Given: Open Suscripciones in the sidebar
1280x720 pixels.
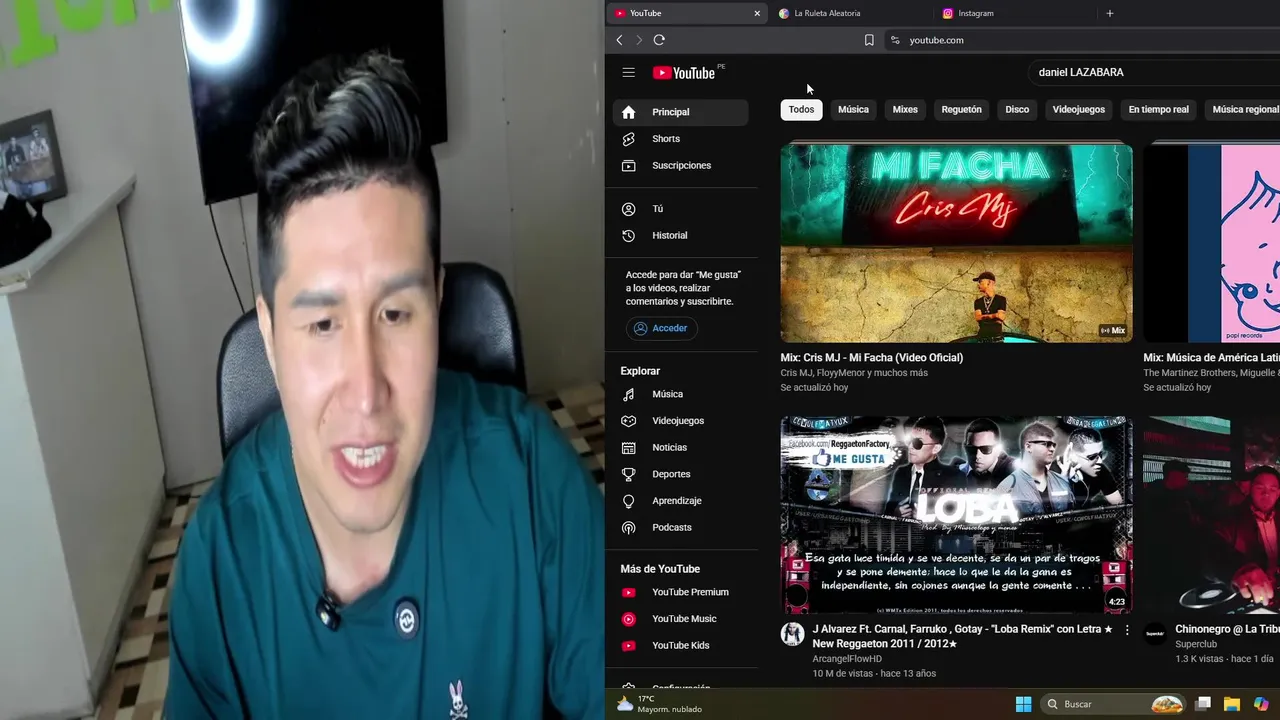Looking at the screenshot, I should tap(680, 165).
